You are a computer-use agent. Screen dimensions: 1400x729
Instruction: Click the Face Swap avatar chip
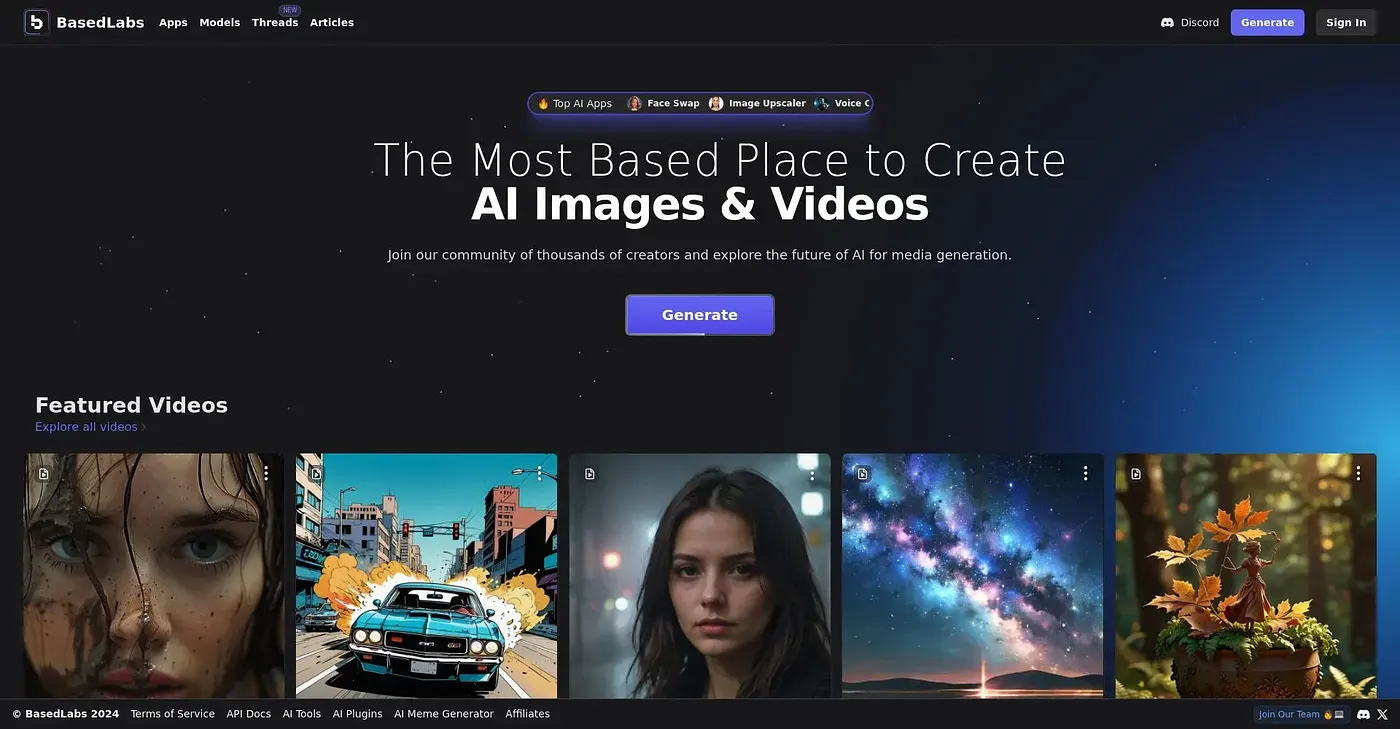[663, 103]
